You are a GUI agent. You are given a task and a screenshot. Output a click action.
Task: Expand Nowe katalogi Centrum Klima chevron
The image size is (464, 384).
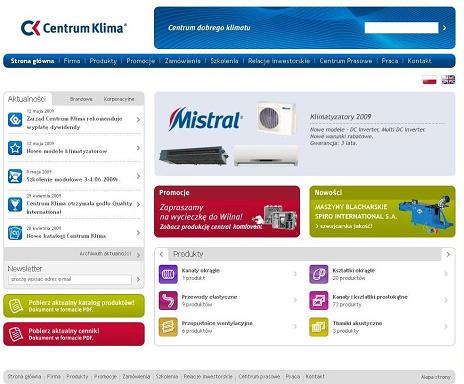(x=138, y=233)
